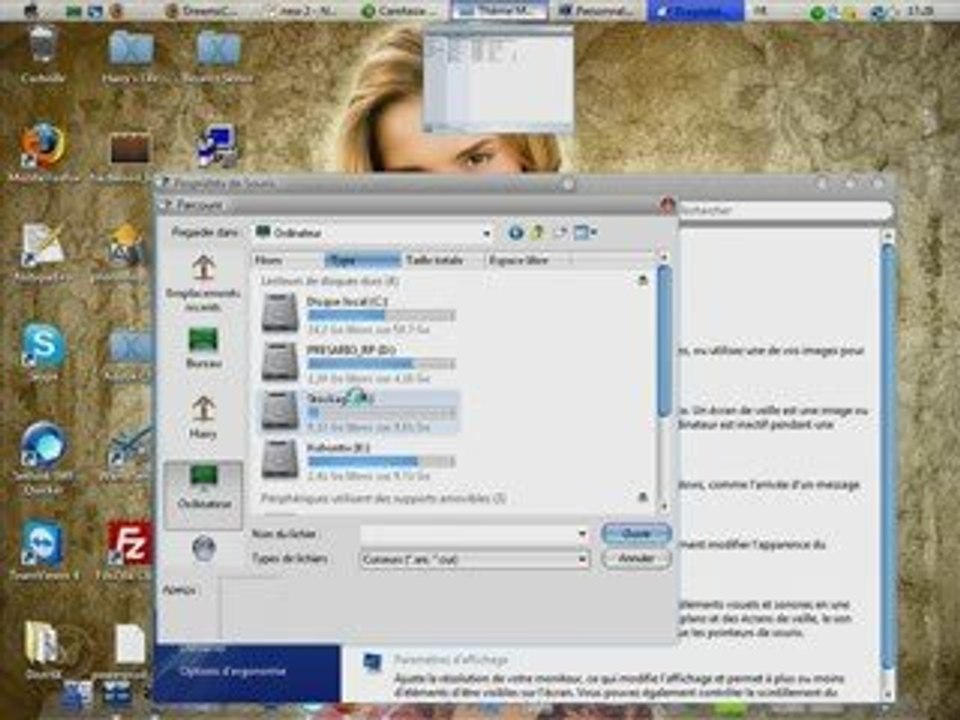The width and height of the screenshot is (960, 720).
Task: Collapse the Périphériques supports amovibles group
Action: [x=642, y=497]
